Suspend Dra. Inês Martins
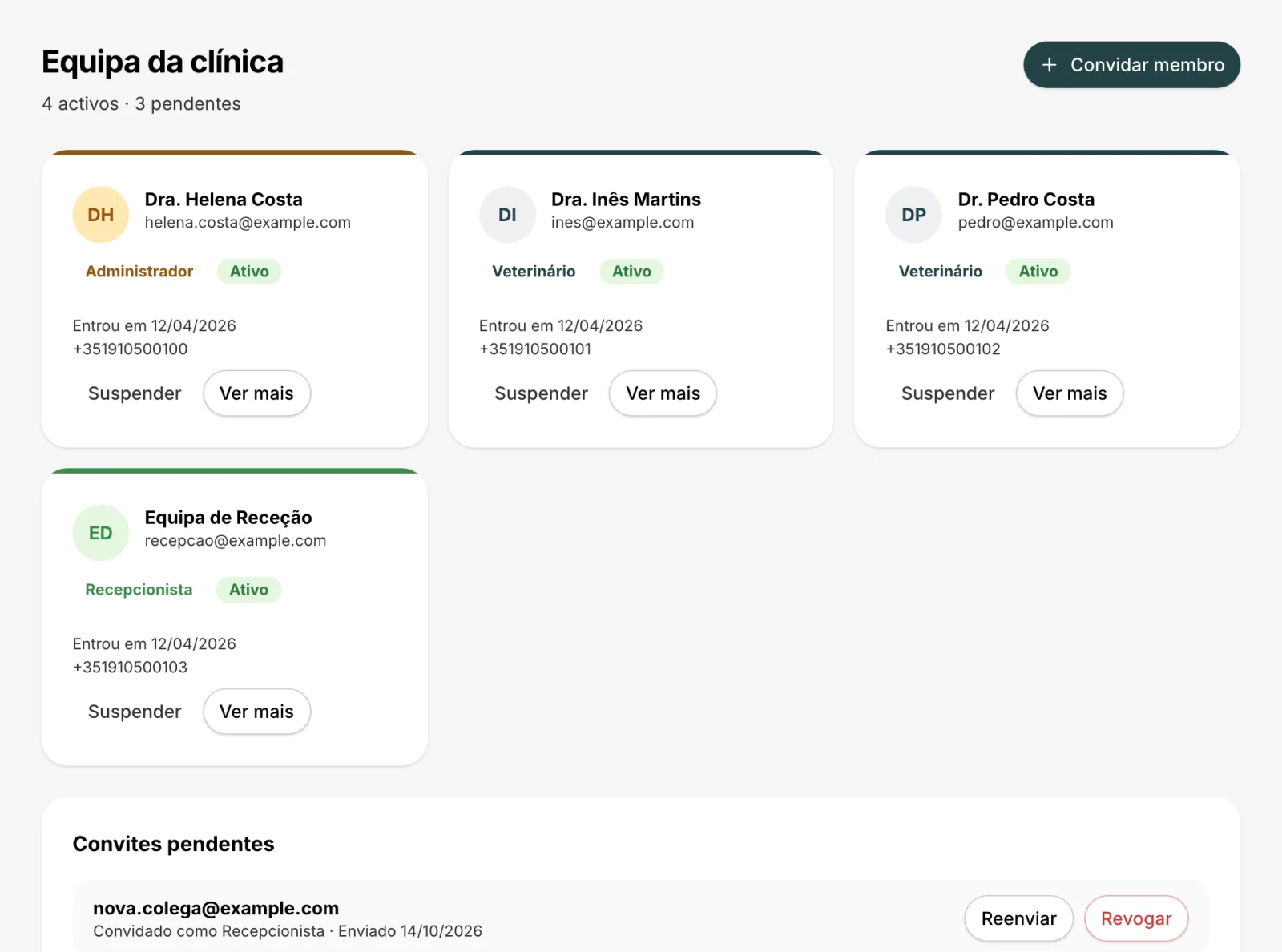 tap(541, 393)
